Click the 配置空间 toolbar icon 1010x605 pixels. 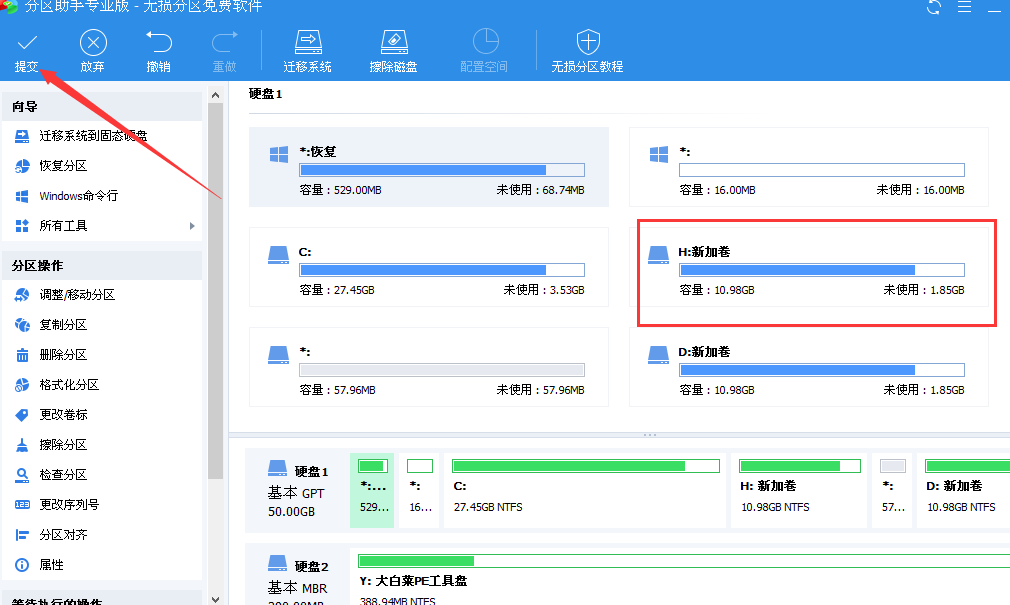coord(485,42)
